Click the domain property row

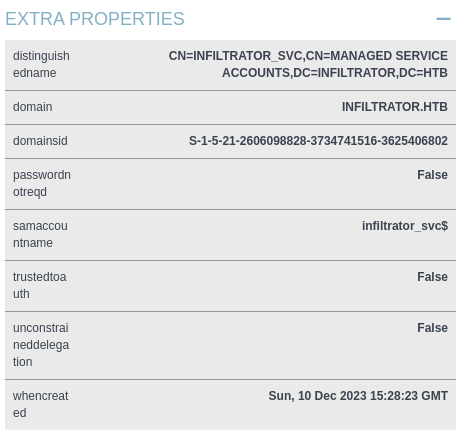[x=230, y=107]
